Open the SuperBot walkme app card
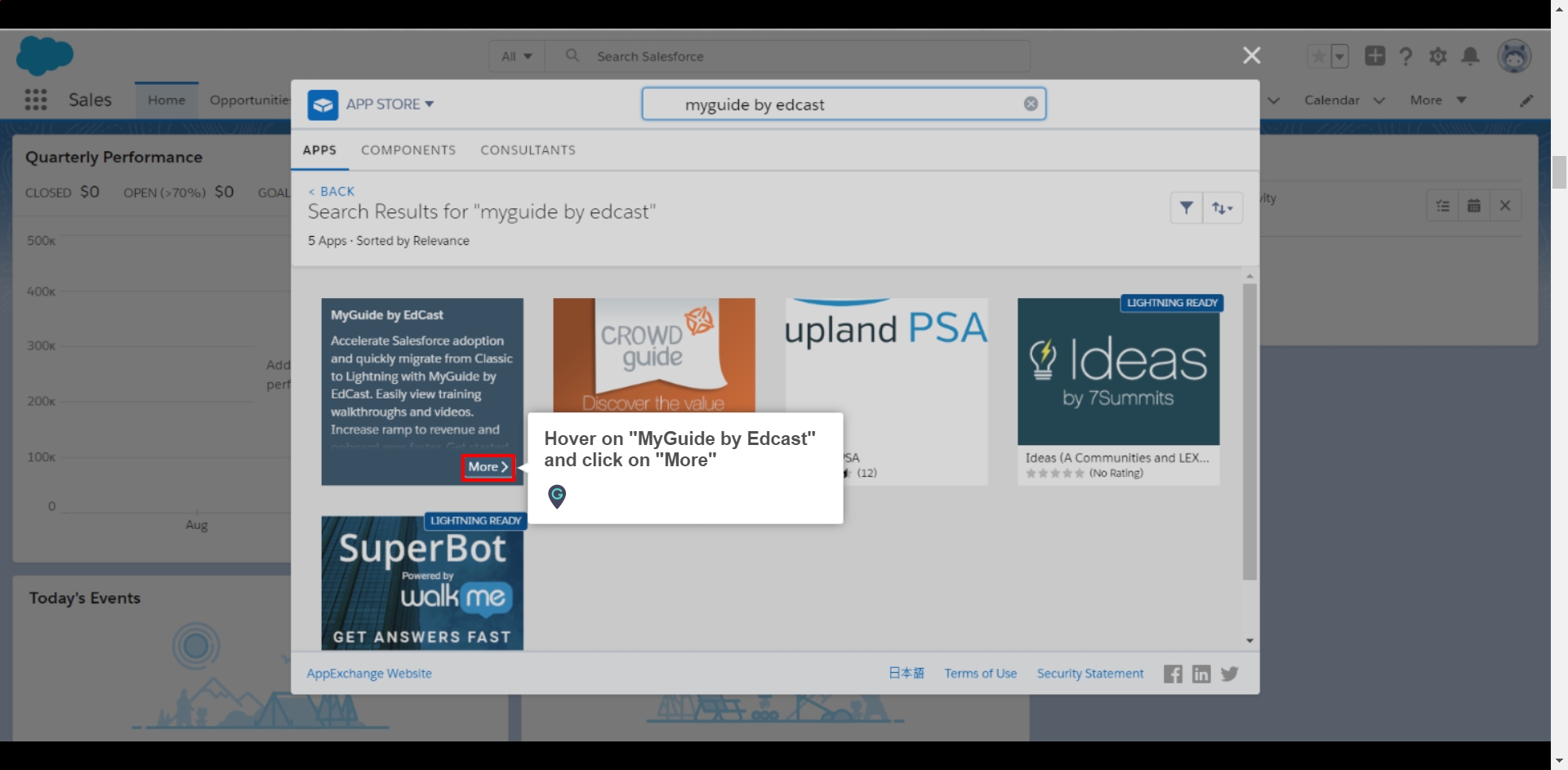 tap(422, 583)
